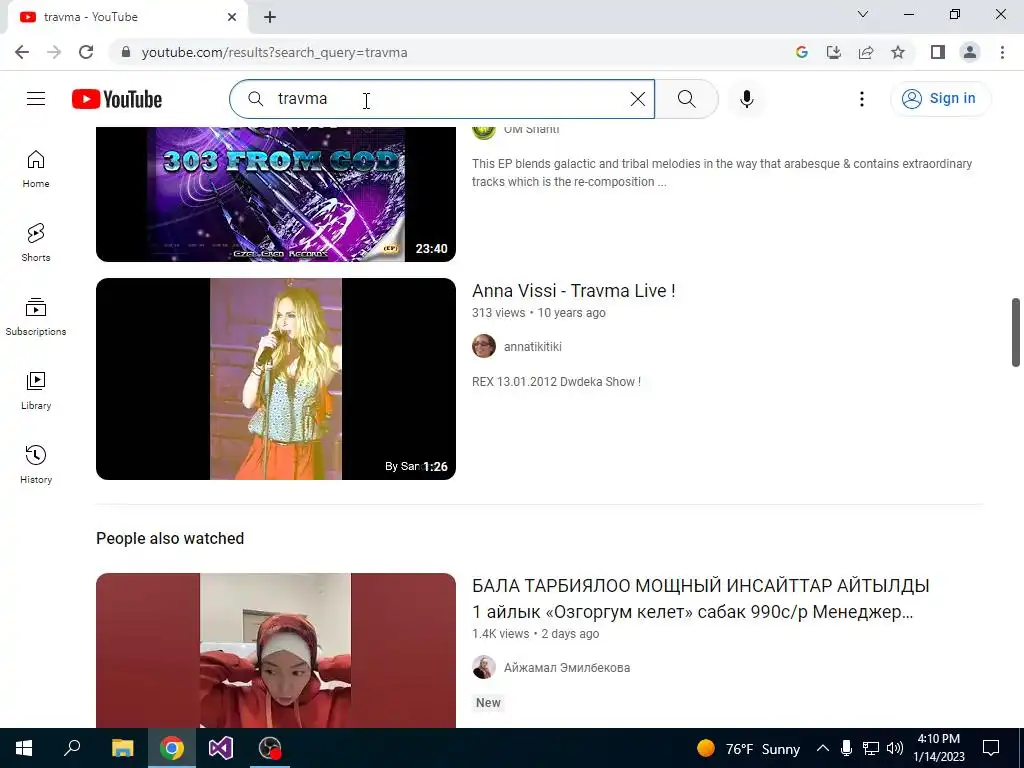Open the Chrome three-dot menu
1024x768 pixels.
tap(1002, 52)
